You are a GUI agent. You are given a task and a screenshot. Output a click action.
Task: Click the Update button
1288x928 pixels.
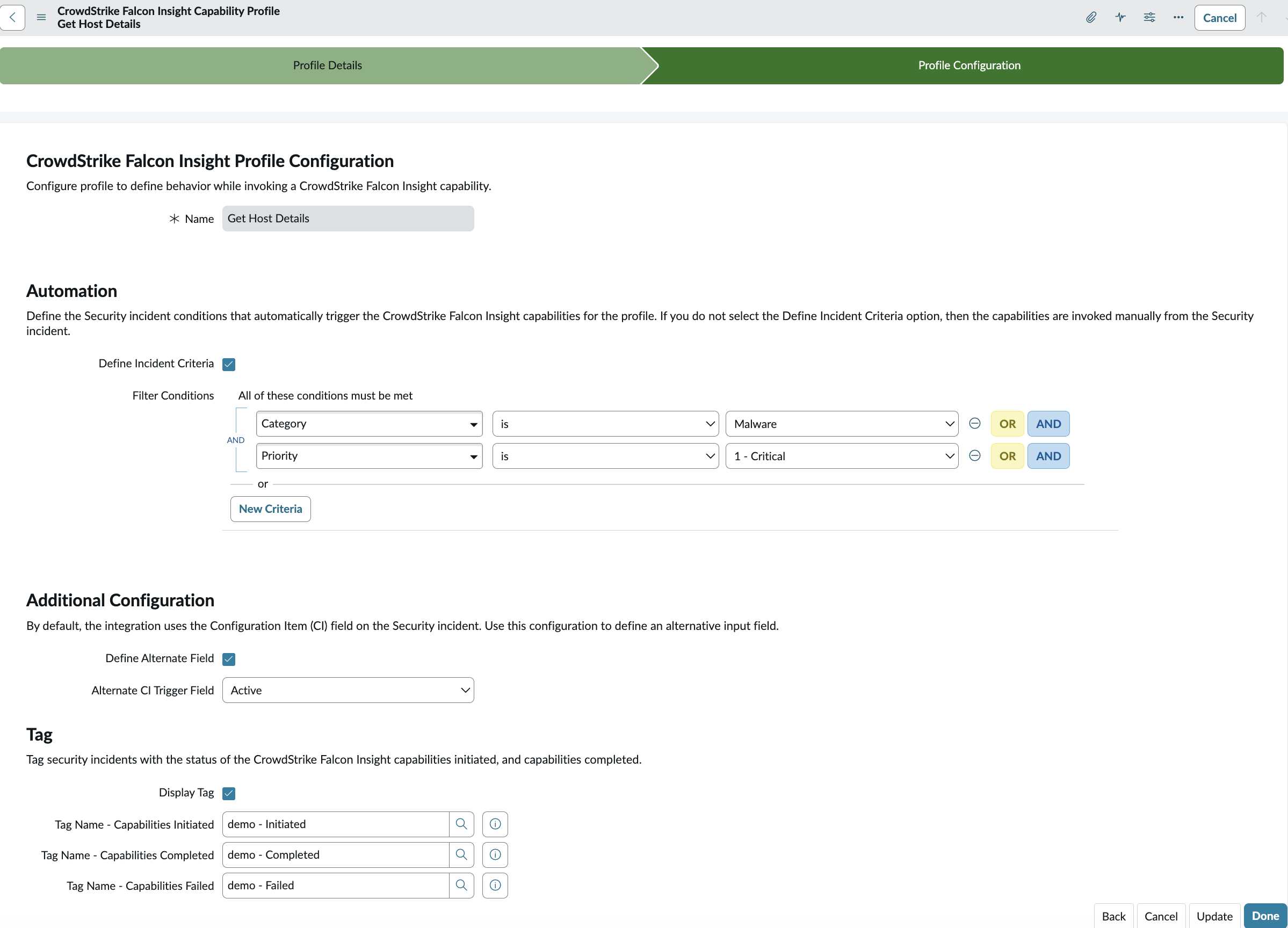pos(1214,916)
